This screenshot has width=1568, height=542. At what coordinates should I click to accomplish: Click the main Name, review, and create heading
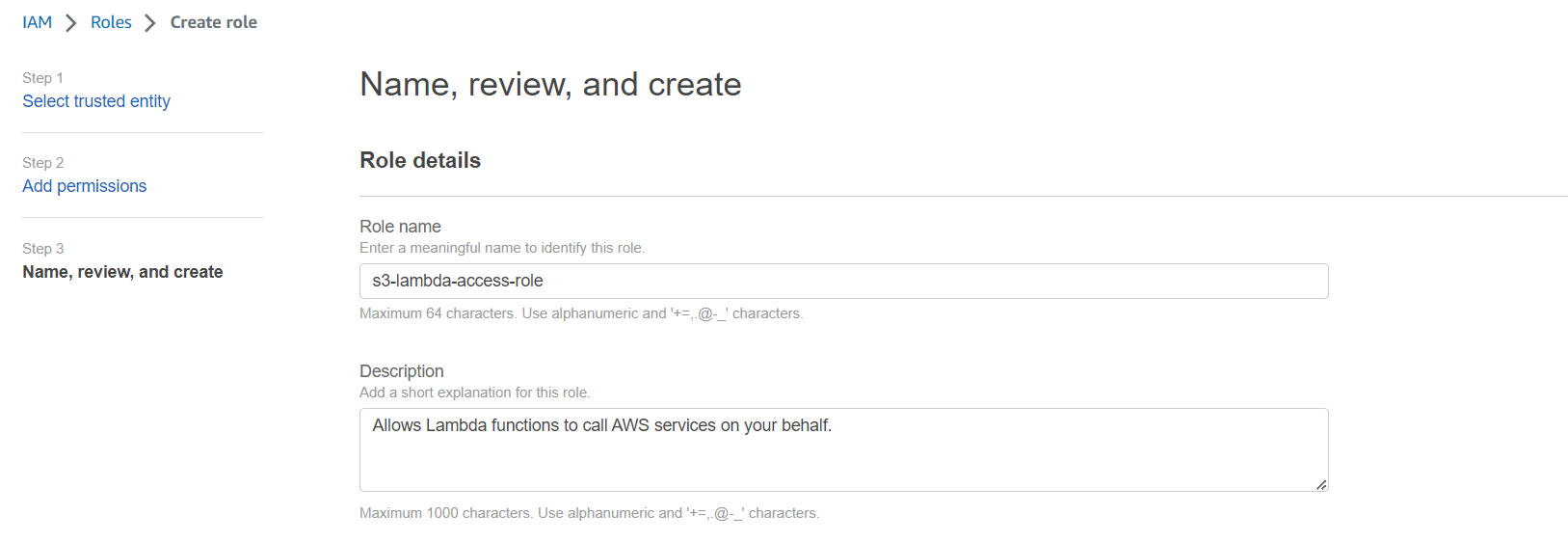[x=550, y=85]
